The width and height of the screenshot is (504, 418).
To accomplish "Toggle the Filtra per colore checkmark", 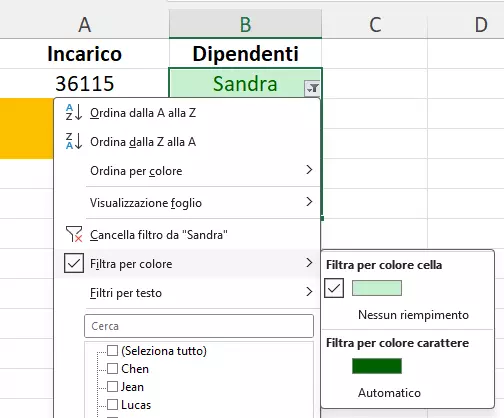I will point(74,263).
